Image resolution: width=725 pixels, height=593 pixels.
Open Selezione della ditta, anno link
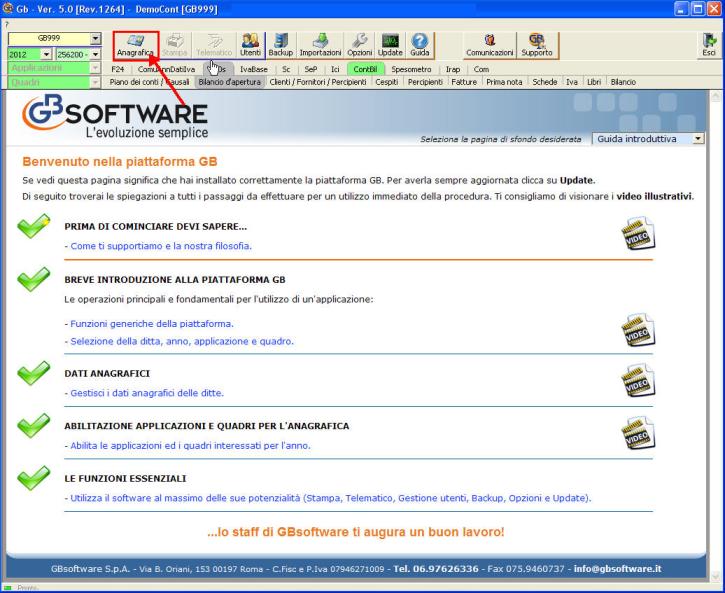click(182, 341)
